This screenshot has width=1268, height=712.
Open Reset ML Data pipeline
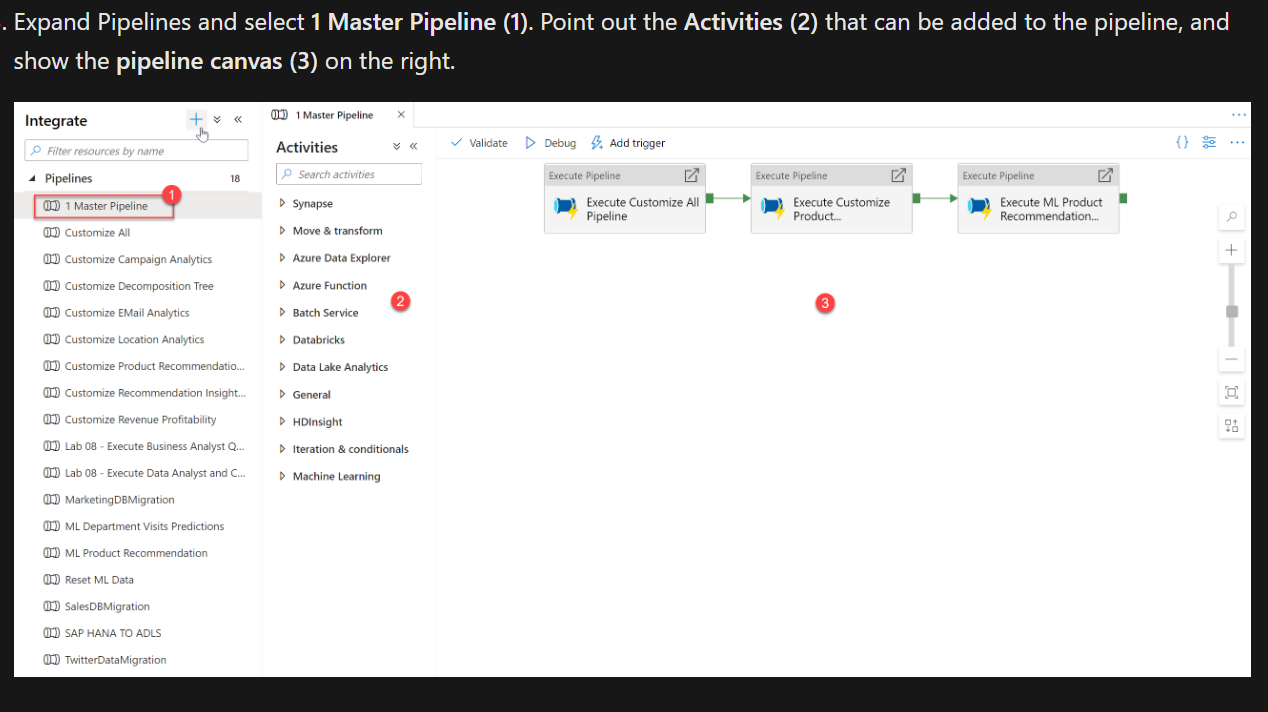click(x=99, y=580)
